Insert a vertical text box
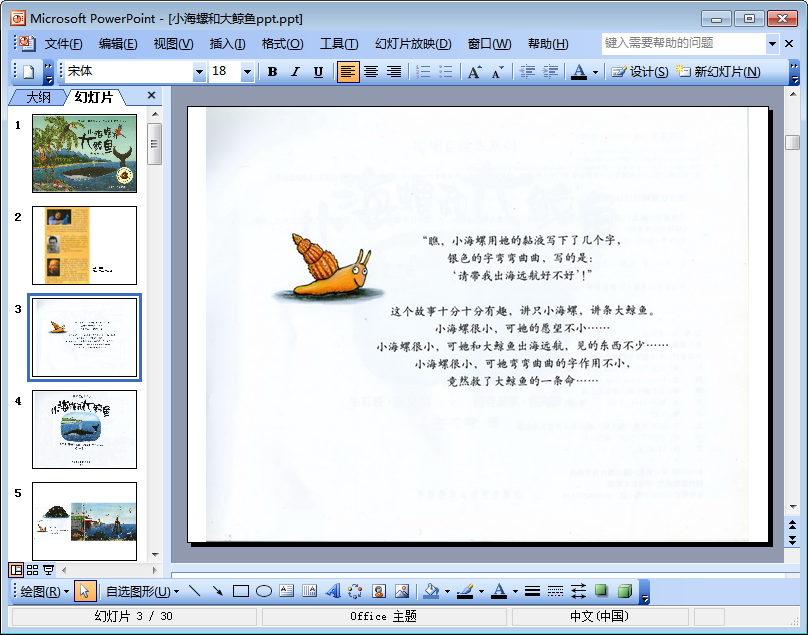 tap(309, 591)
